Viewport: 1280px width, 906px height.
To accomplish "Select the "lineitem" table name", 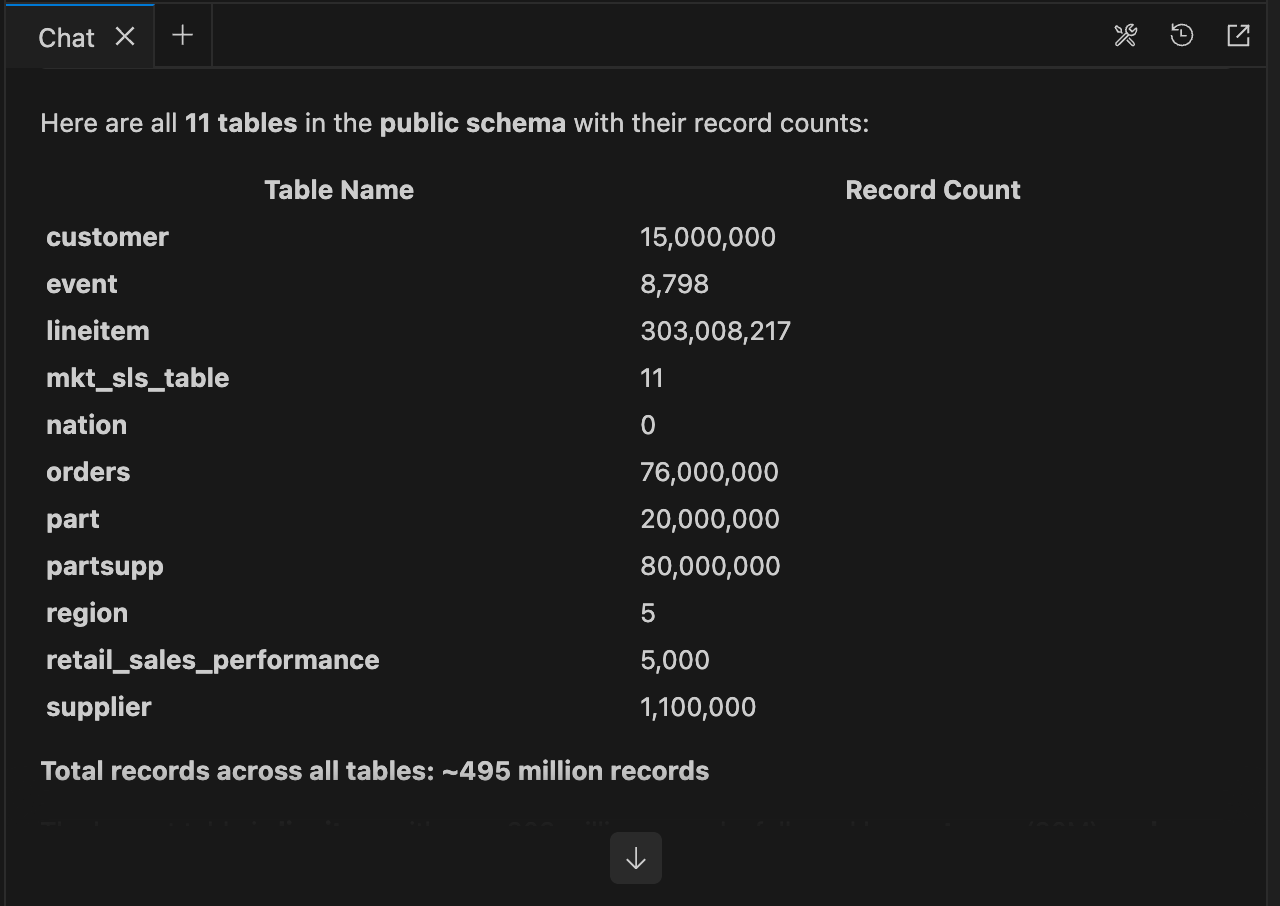I will coord(97,330).
